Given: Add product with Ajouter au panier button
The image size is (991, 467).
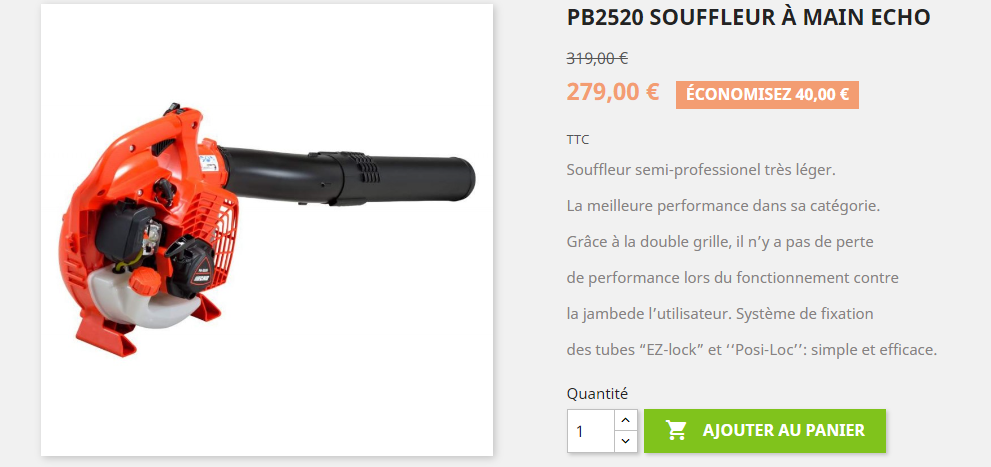Looking at the screenshot, I should tap(765, 431).
